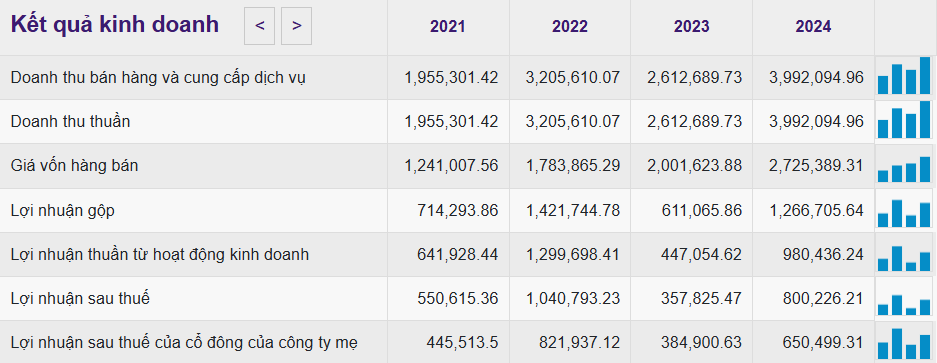Select the 2022 column header
Screen dimensions: 937x363
click(x=569, y=26)
